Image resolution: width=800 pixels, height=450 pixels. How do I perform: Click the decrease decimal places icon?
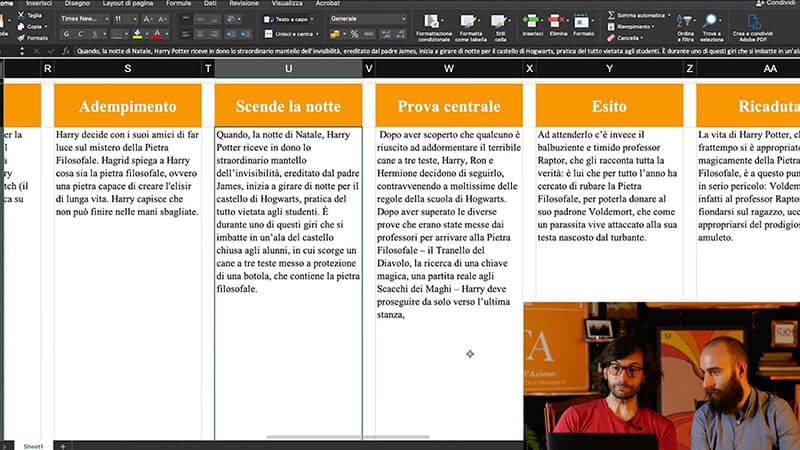[x=400, y=34]
